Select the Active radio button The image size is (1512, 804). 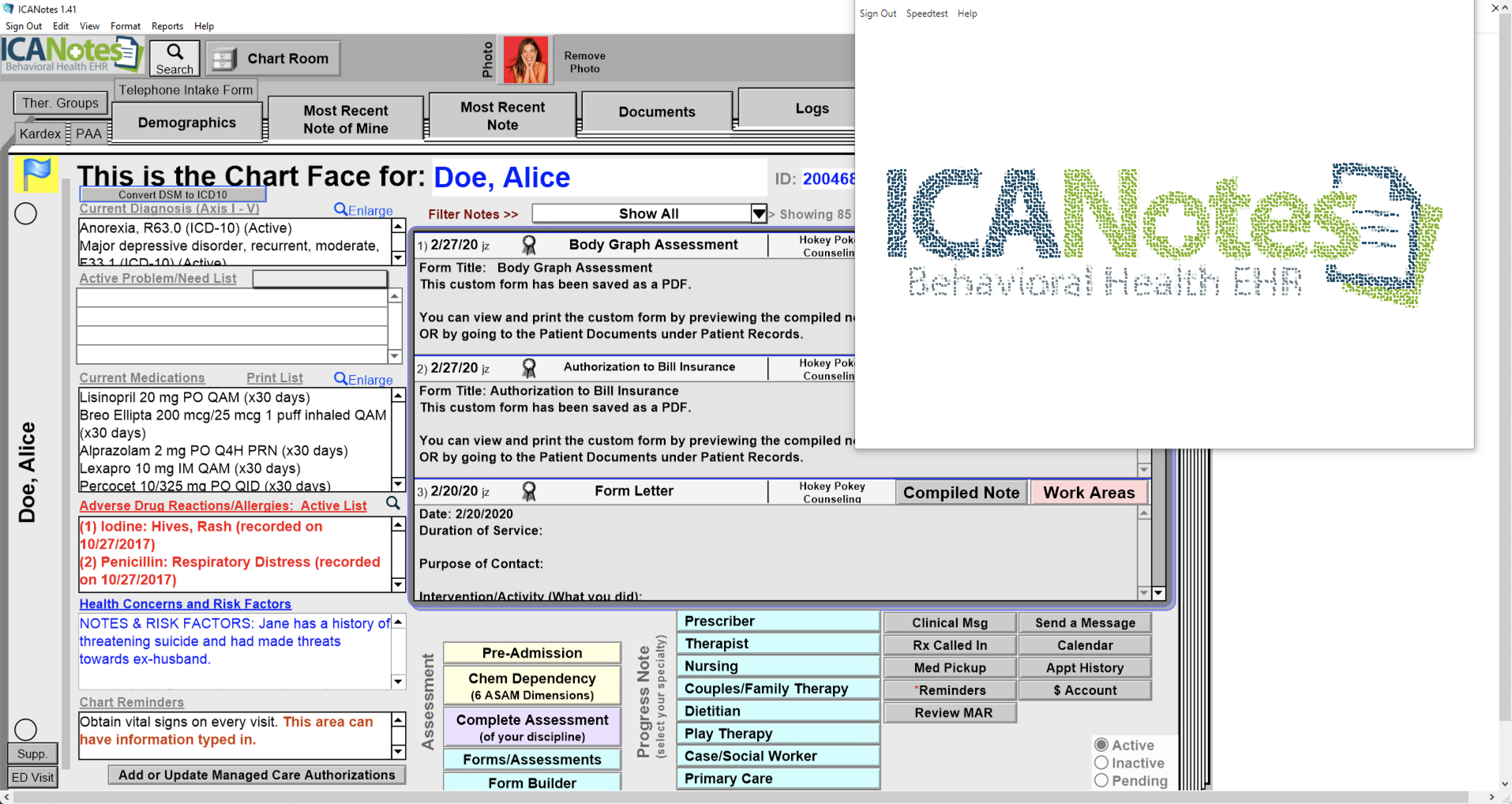(x=1101, y=745)
